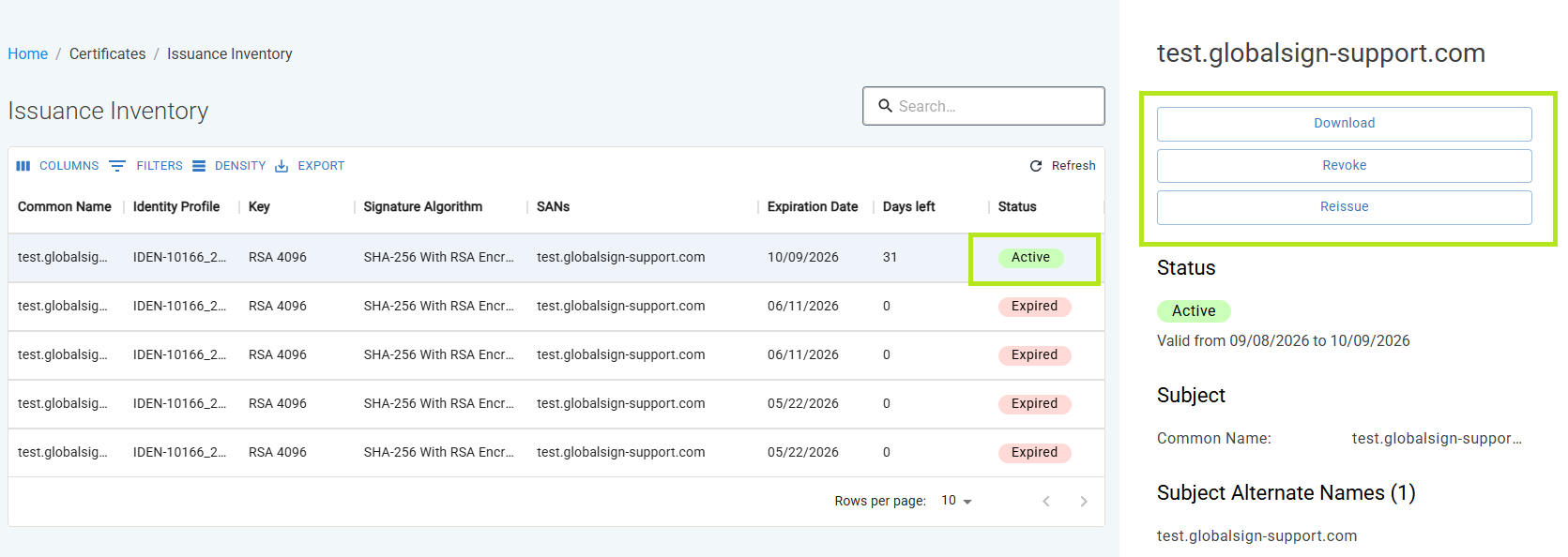
Task: Navigate to Home breadcrumb
Action: [x=28, y=54]
